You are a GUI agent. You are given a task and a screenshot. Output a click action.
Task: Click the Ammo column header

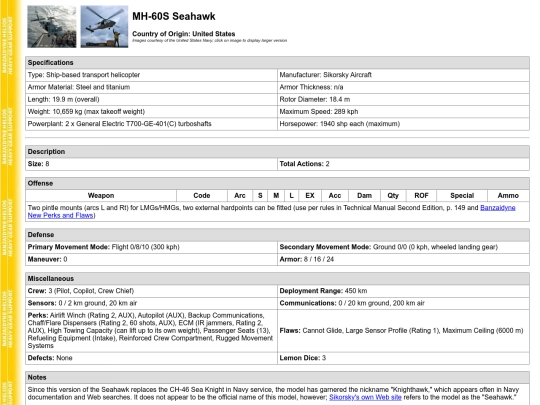(x=508, y=196)
